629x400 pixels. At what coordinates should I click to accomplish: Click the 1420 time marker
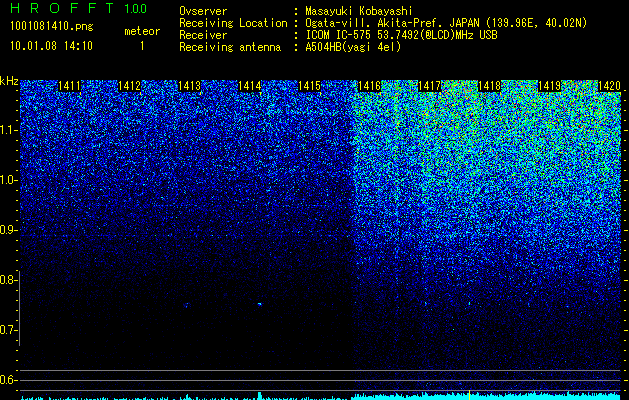point(609,86)
